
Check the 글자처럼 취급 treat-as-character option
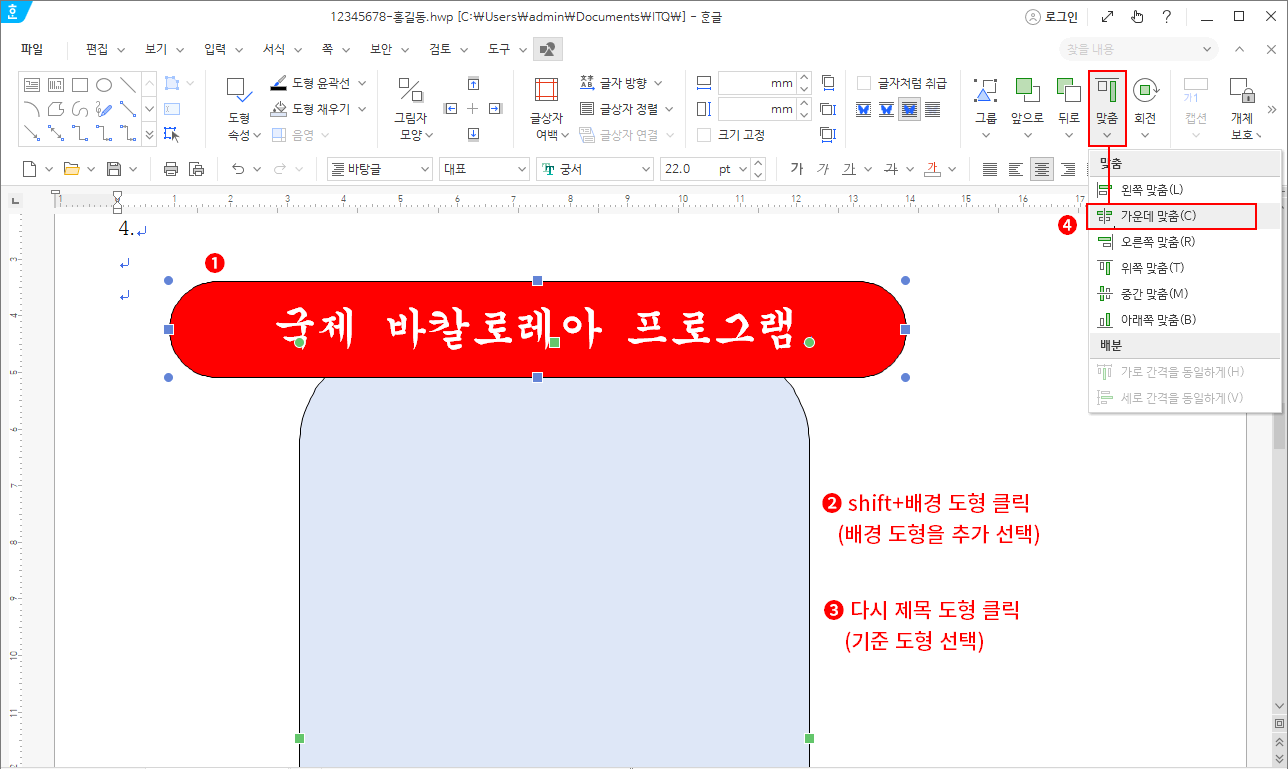tap(863, 82)
